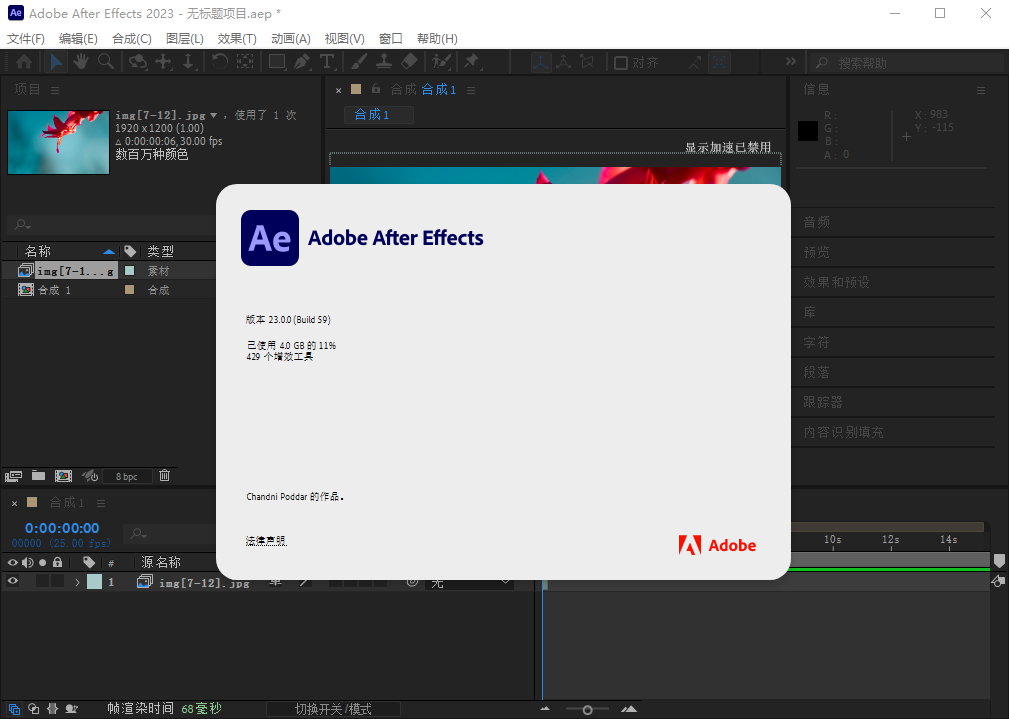
Task: Select the Orbit camera tool
Action: pyautogui.click(x=138, y=62)
